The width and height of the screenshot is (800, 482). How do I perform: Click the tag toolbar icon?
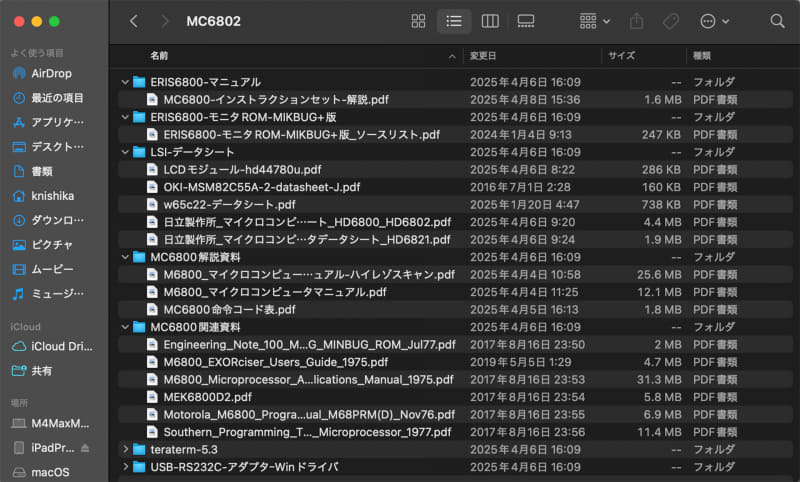670,21
